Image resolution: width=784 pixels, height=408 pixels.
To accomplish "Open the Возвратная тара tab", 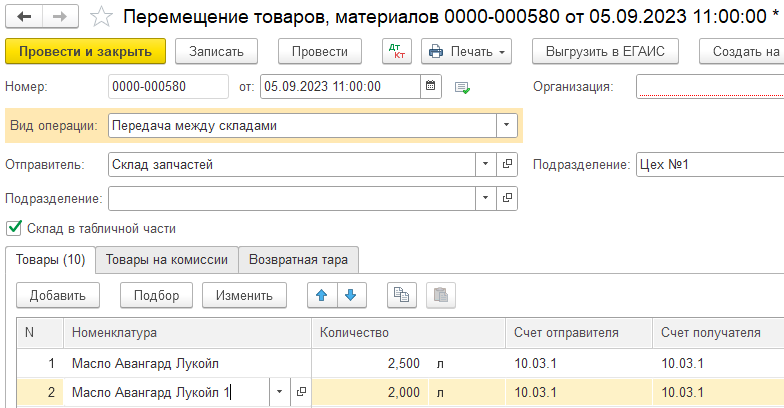I will point(299,259).
